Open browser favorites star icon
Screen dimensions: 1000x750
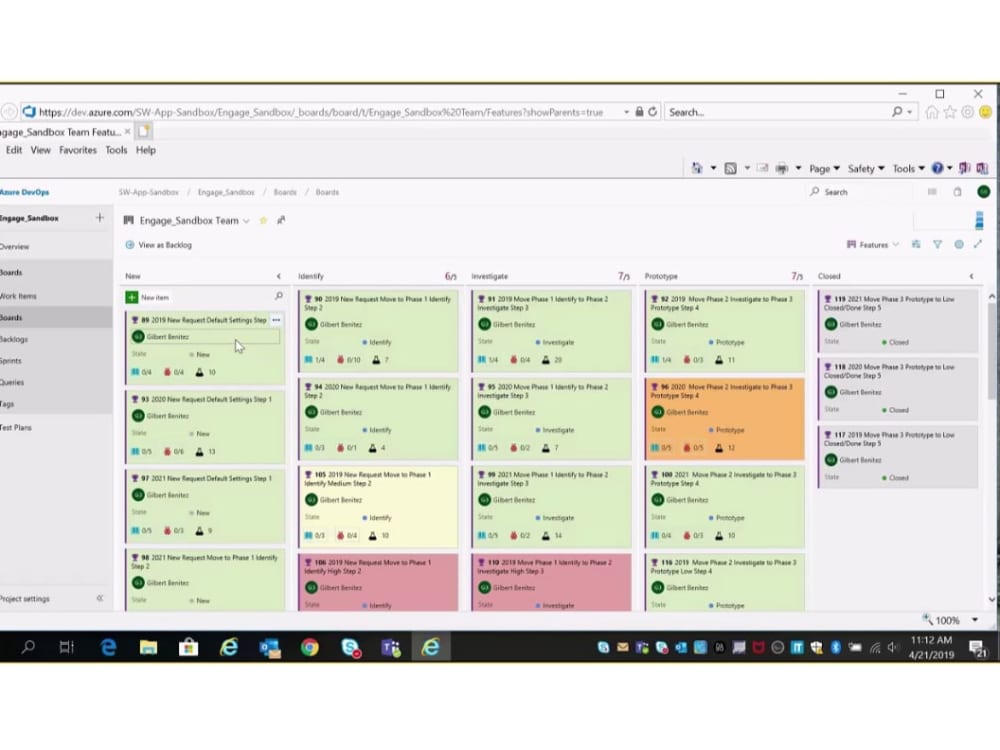click(x=950, y=112)
